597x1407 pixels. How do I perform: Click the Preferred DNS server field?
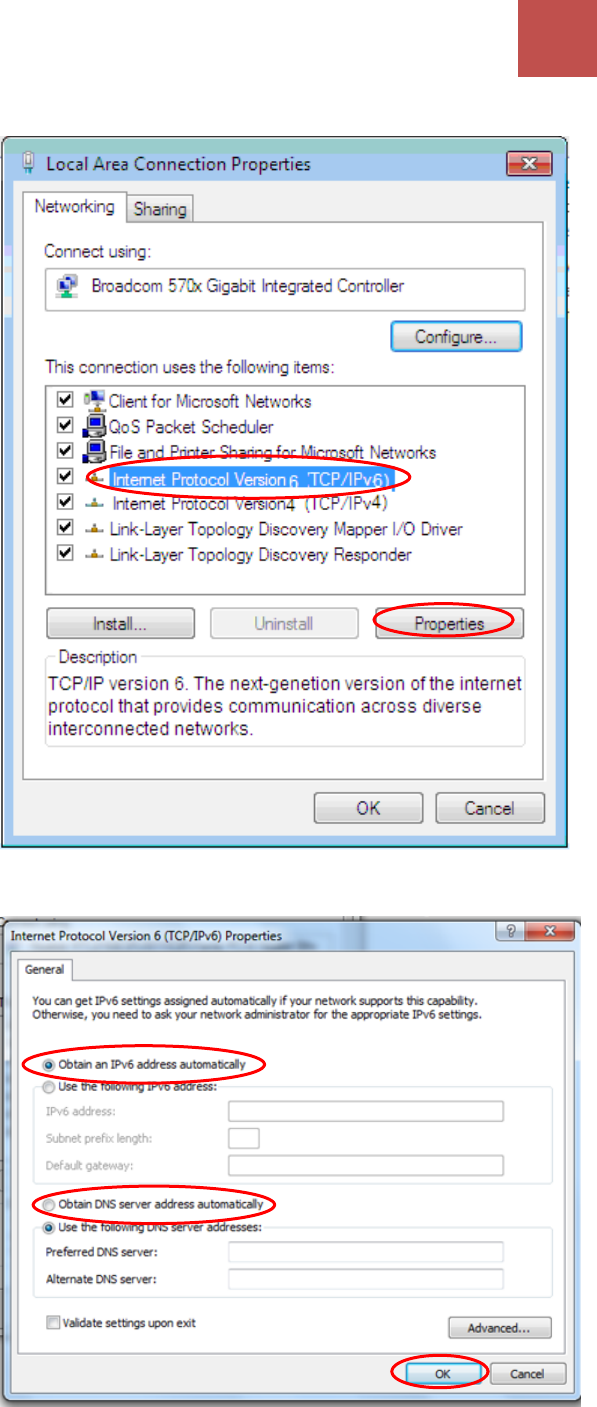[365, 1253]
